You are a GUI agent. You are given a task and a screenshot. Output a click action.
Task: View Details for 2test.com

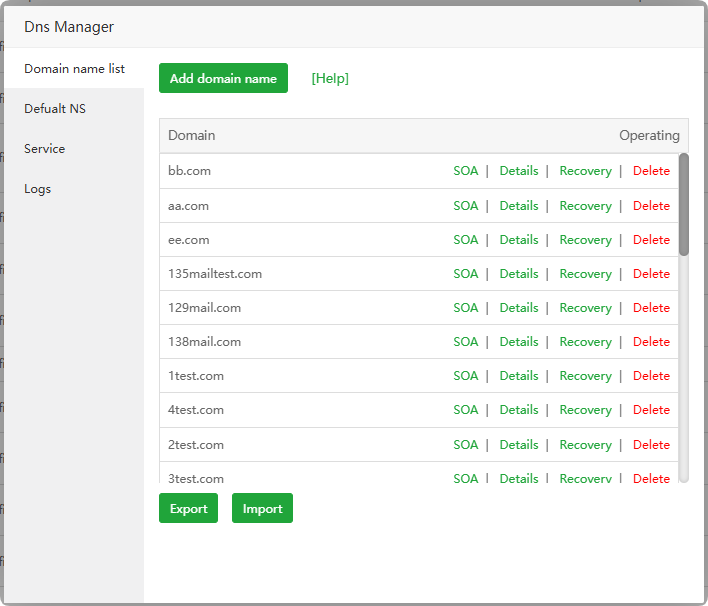pyautogui.click(x=519, y=445)
